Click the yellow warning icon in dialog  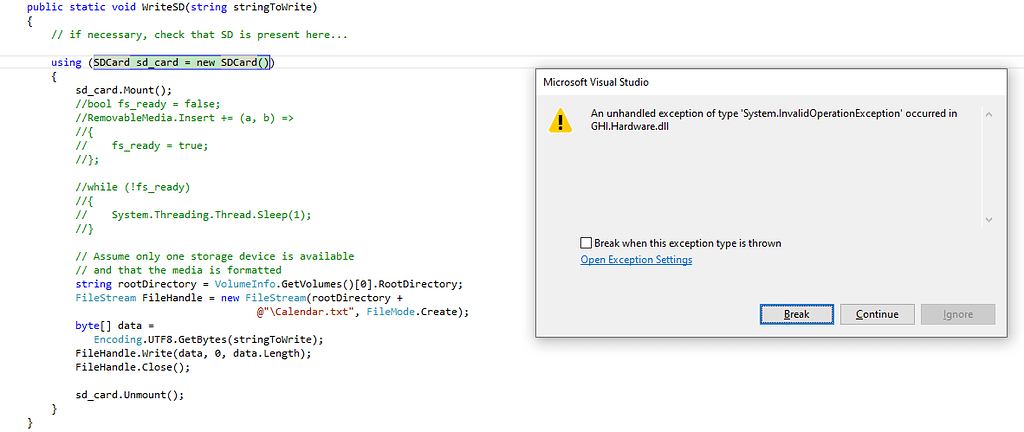(560, 122)
